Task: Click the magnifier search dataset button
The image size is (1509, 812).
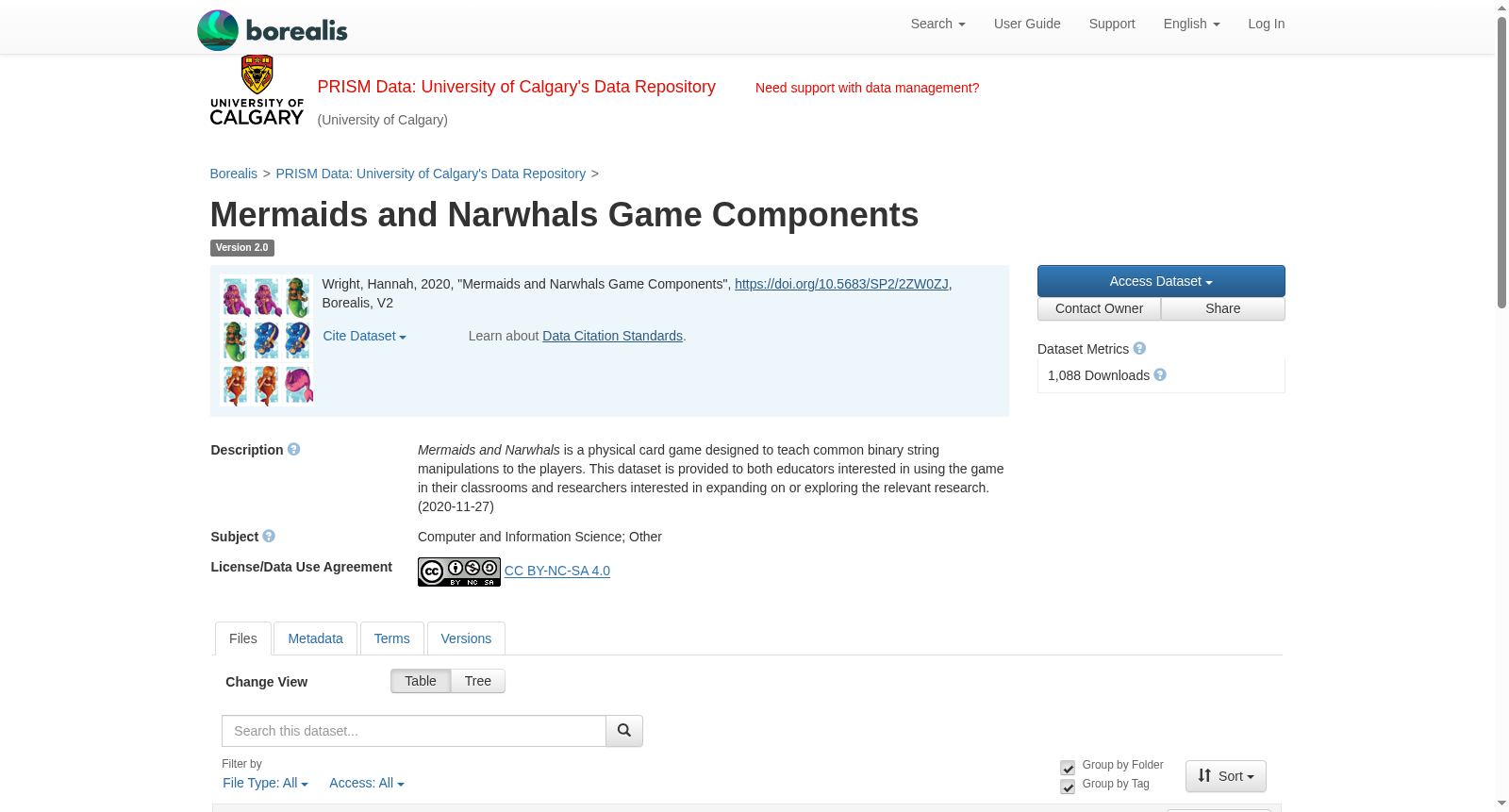Action: click(x=624, y=731)
